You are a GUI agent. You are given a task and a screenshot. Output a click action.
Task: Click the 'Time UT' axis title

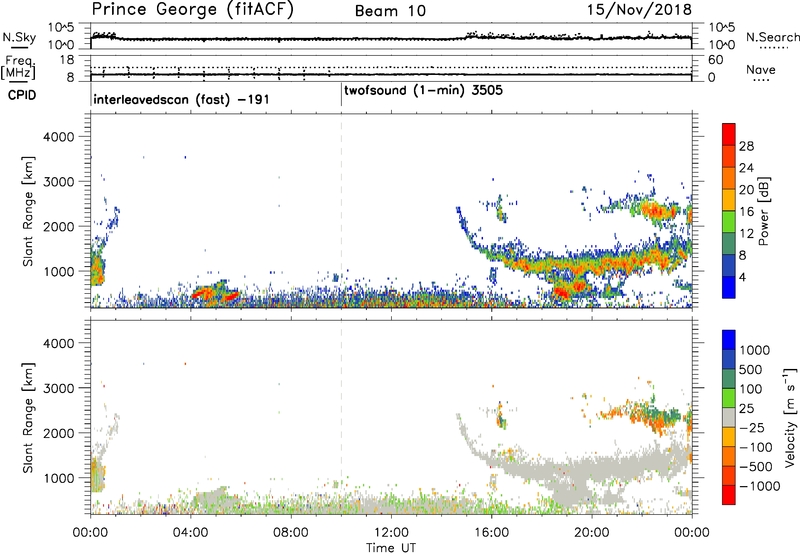391,547
